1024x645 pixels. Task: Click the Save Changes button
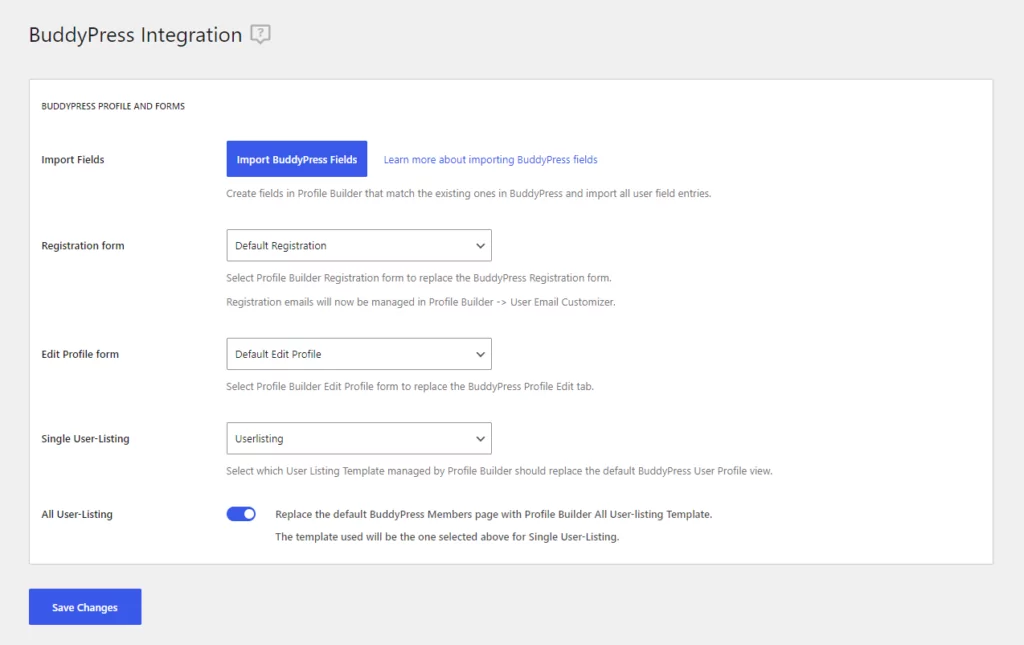tap(85, 606)
